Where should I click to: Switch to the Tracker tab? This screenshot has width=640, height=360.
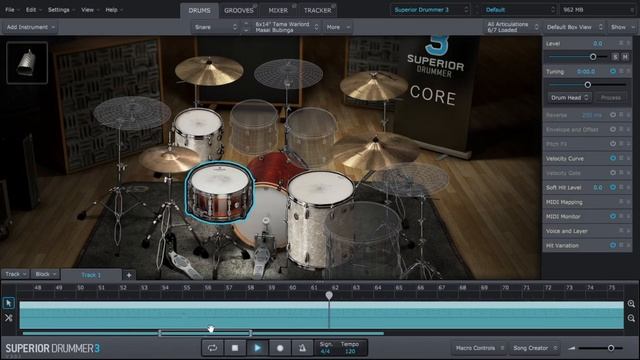(x=317, y=10)
